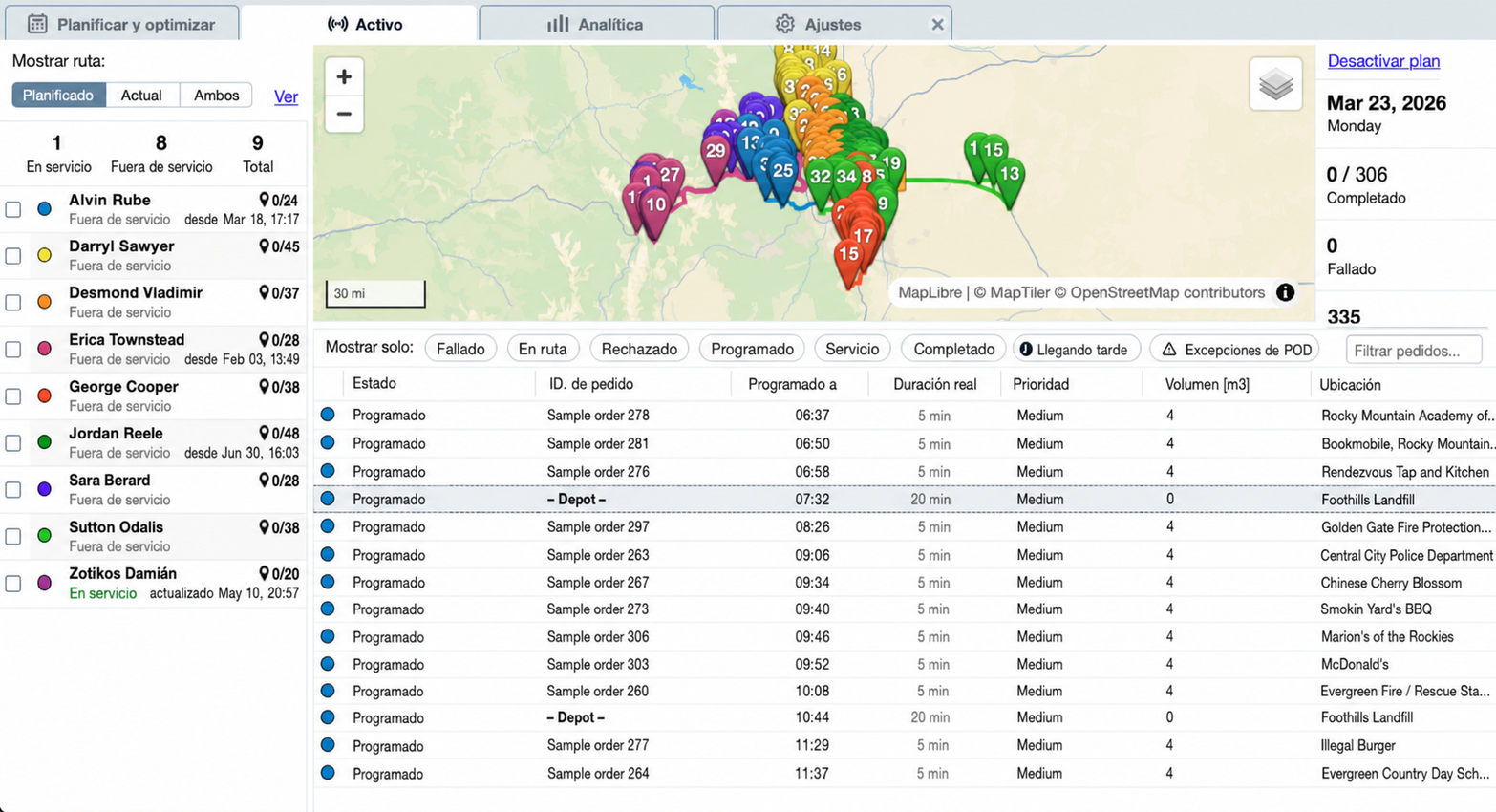Zoom out on the map

[344, 114]
